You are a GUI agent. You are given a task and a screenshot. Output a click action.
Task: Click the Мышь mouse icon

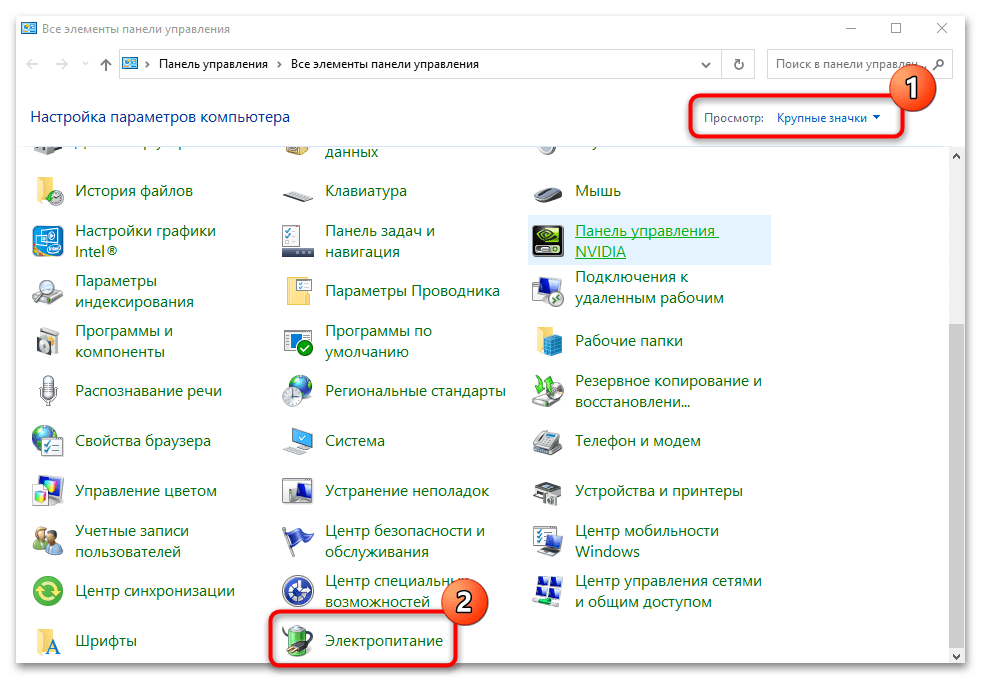pyautogui.click(x=548, y=194)
